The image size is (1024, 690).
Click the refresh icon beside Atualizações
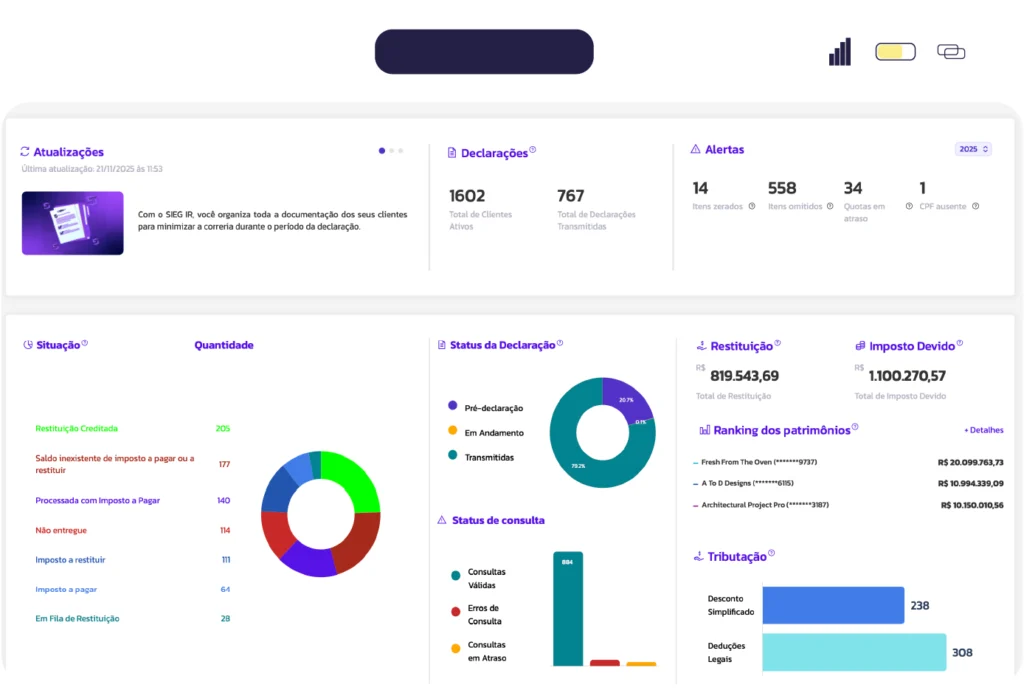pyautogui.click(x=25, y=152)
